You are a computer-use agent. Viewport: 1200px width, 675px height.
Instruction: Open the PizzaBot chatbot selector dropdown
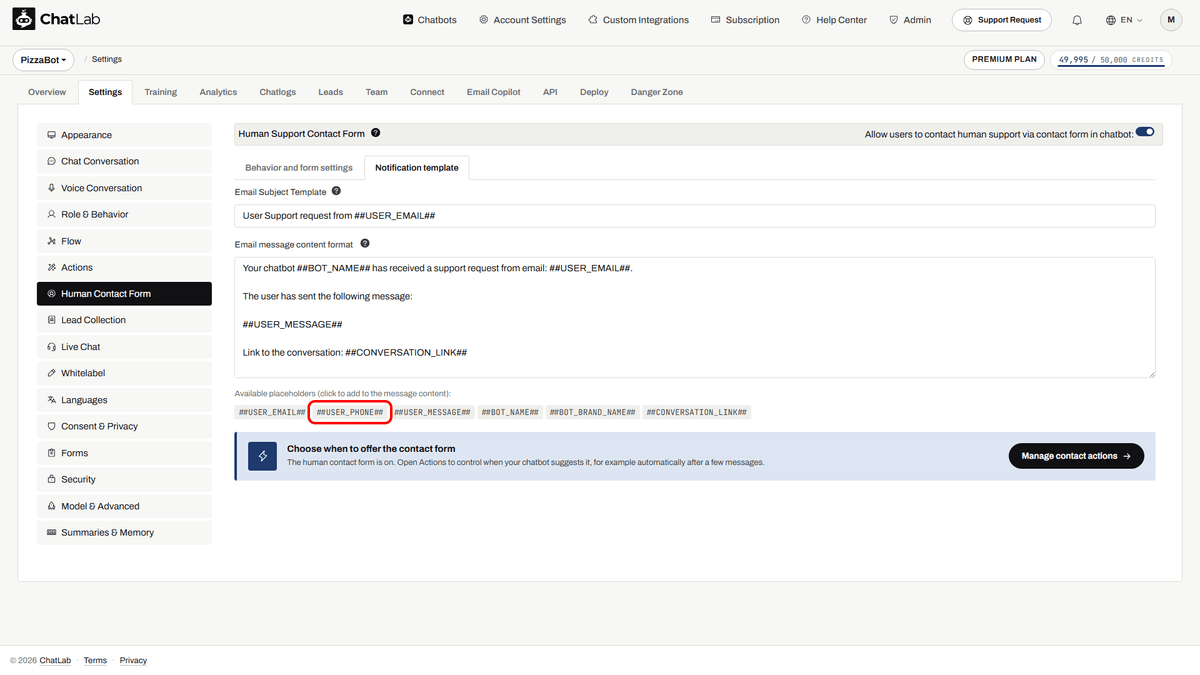point(44,60)
